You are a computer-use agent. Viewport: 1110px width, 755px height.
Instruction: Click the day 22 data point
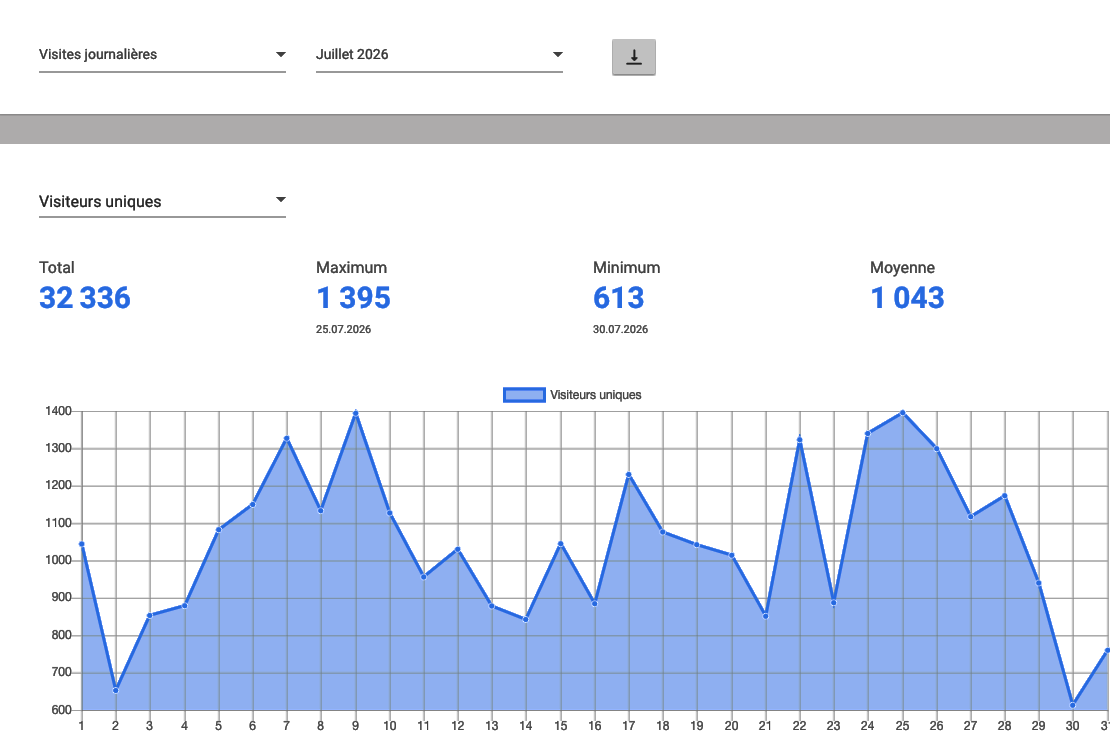[799, 439]
